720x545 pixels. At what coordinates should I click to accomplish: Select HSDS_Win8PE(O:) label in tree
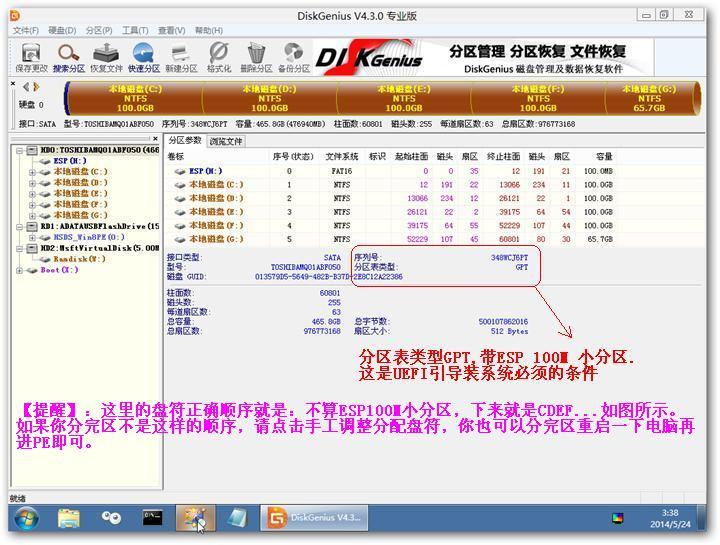(89, 237)
